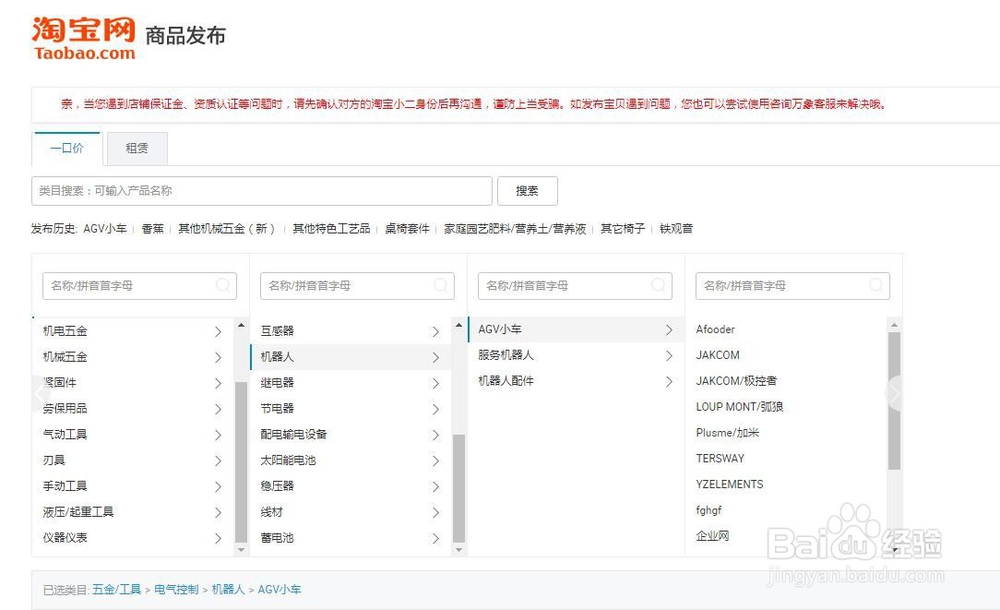1000x610 pixels.
Task: Click the search magnifier icon in the first category filter box
Action: tap(224, 285)
